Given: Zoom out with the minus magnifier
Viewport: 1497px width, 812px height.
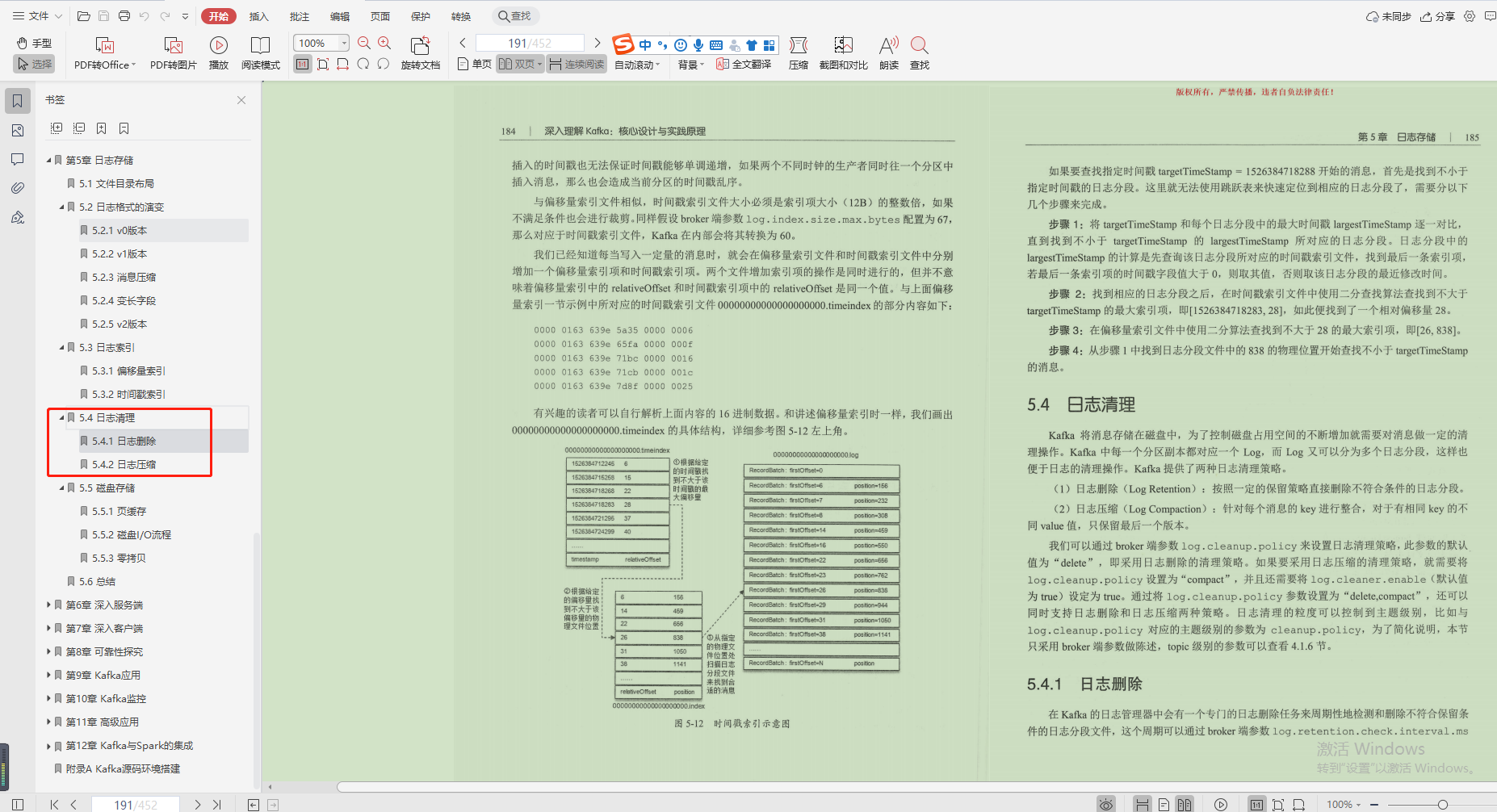Looking at the screenshot, I should 364,44.
